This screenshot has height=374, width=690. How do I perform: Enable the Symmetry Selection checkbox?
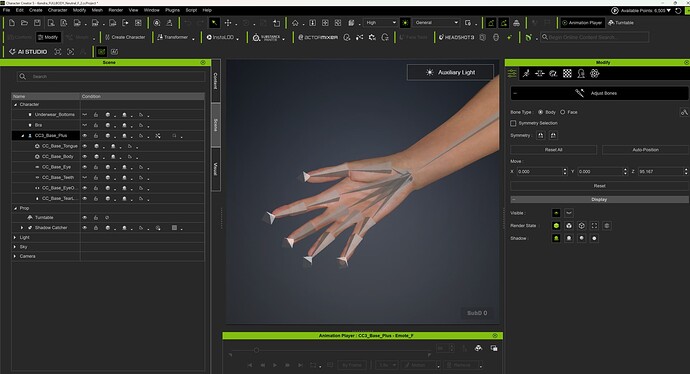[513, 123]
